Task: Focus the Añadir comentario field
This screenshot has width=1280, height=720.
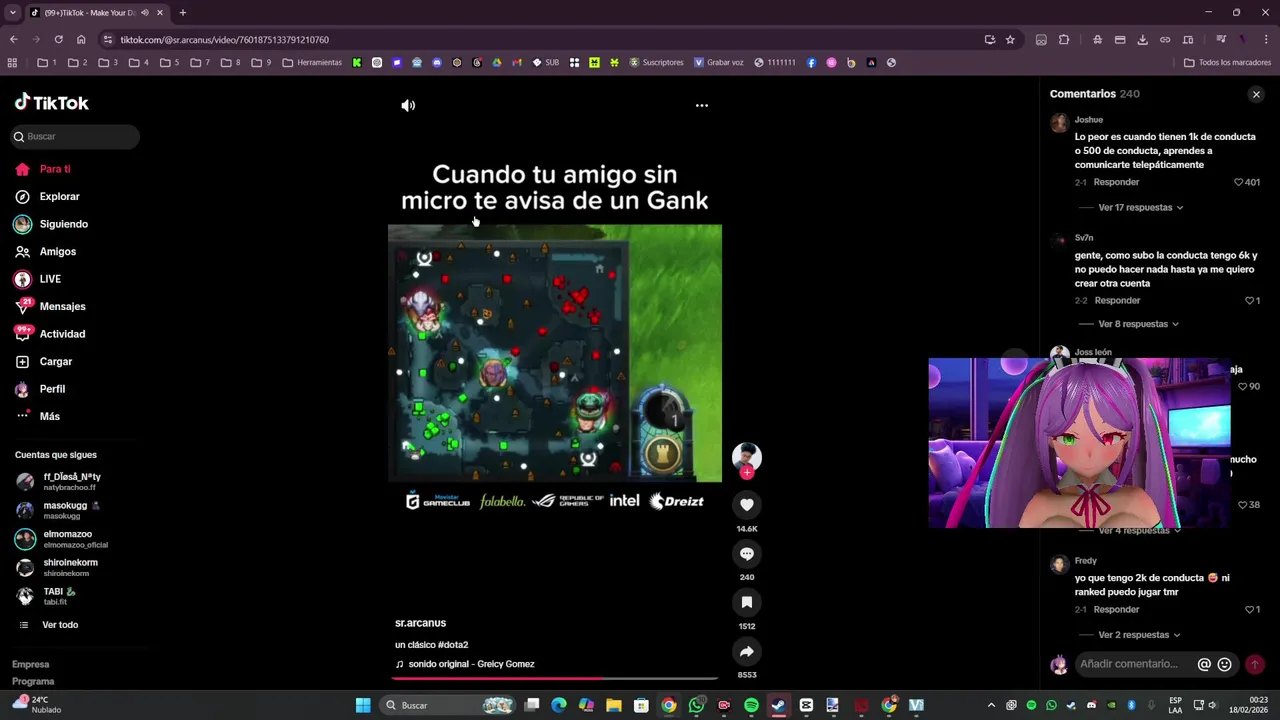Action: pos(1129,664)
